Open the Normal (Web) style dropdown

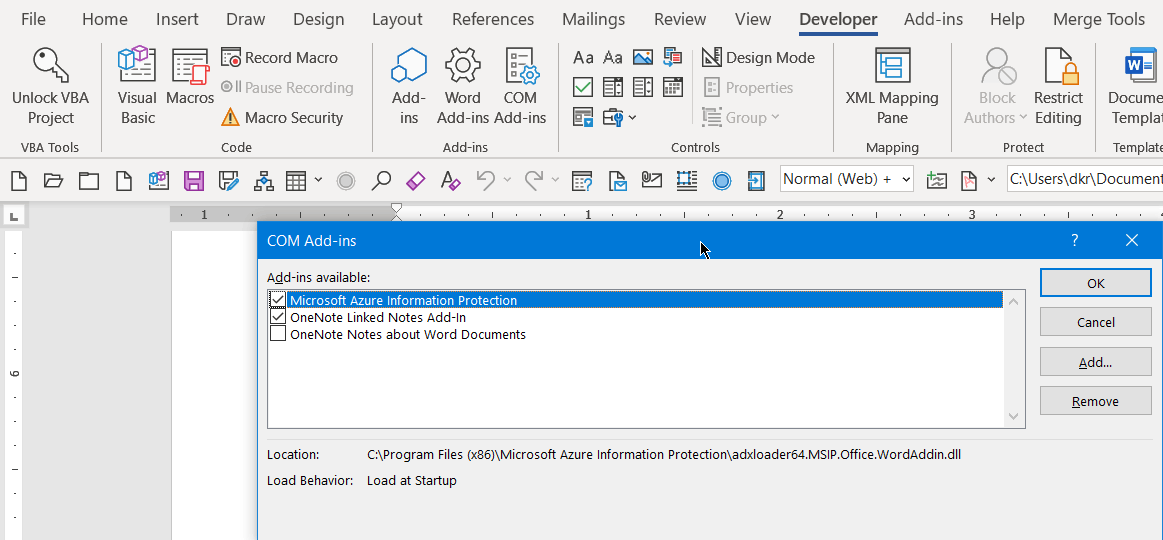click(906, 180)
